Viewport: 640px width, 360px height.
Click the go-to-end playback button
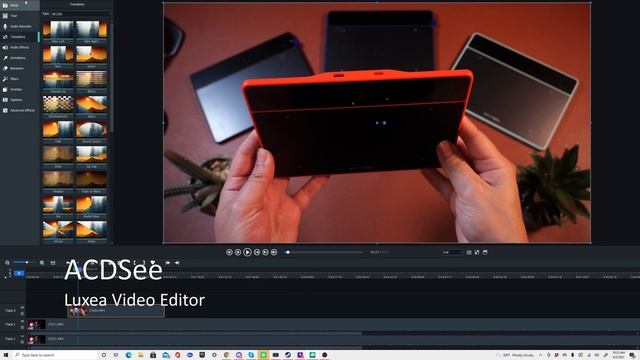pyautogui.click(x=274, y=253)
